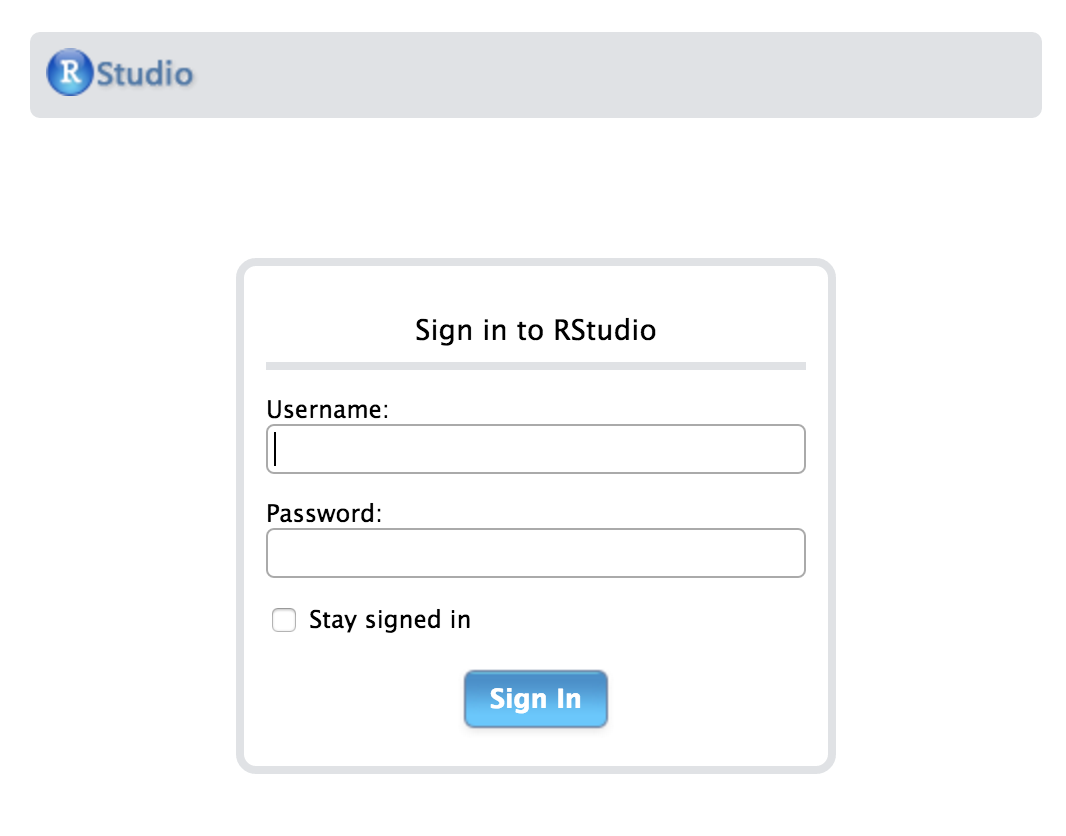Click the "Stay signed in" label text
The width and height of the screenshot is (1066, 836).
coord(389,620)
